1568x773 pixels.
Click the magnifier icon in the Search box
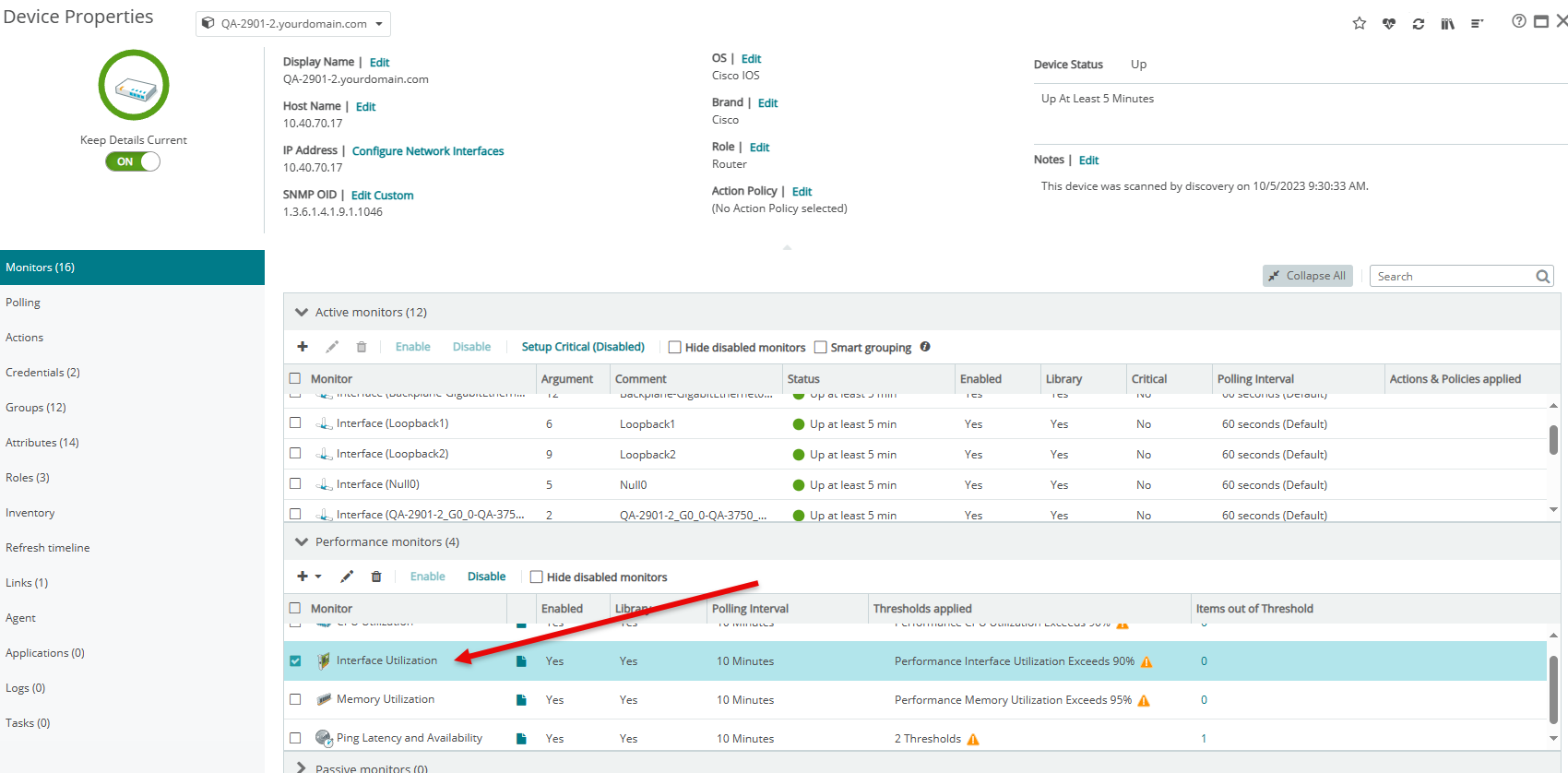click(x=1542, y=276)
